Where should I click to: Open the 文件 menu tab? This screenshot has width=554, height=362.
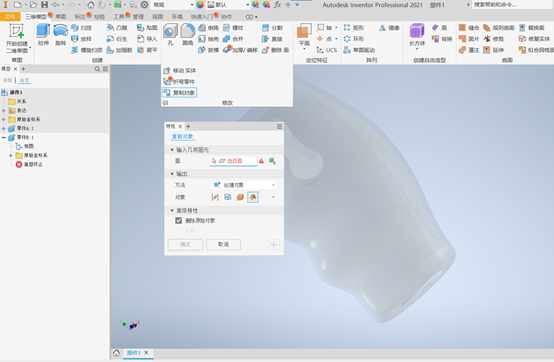10,17
